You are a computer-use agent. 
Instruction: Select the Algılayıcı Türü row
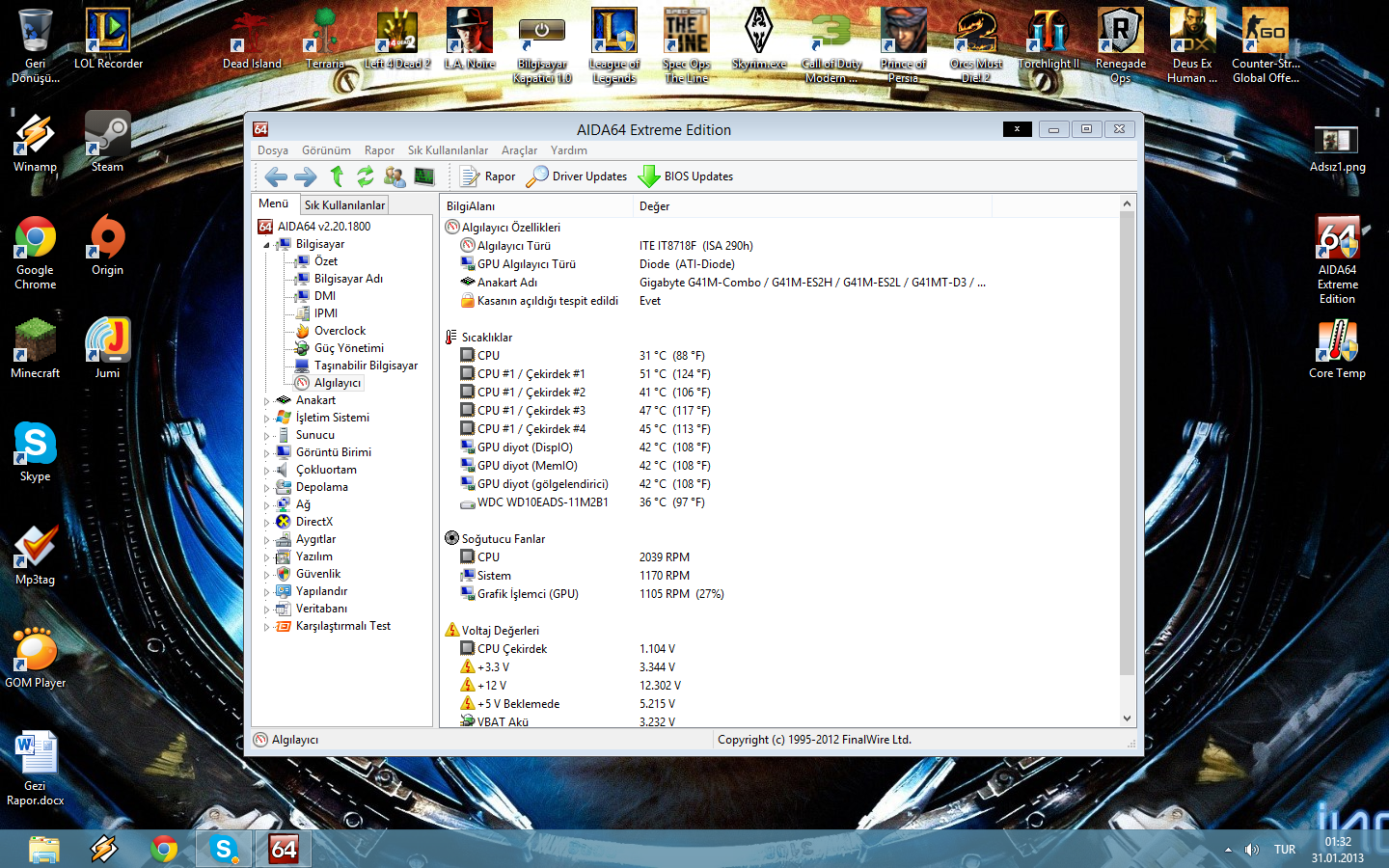pos(779,246)
